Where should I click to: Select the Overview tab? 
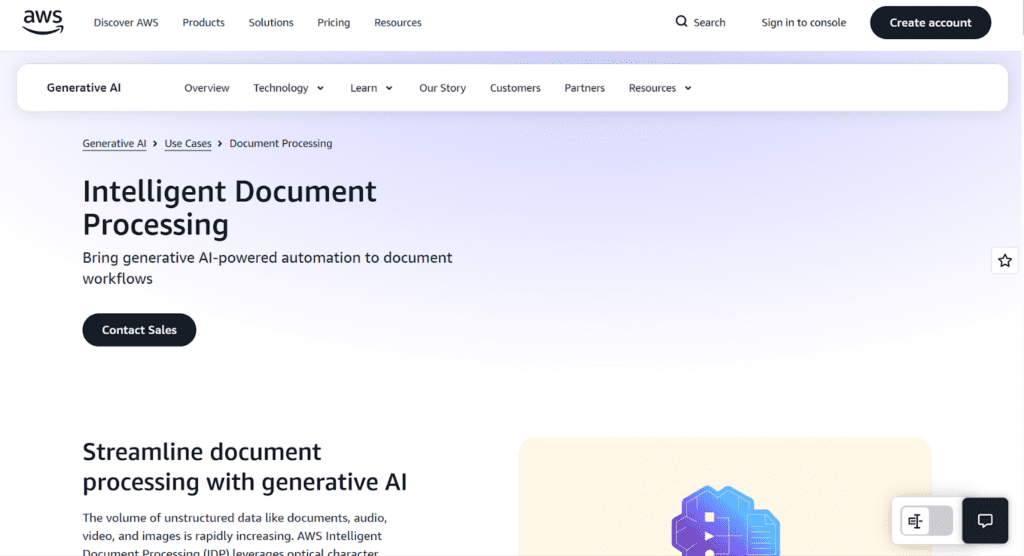[207, 88]
